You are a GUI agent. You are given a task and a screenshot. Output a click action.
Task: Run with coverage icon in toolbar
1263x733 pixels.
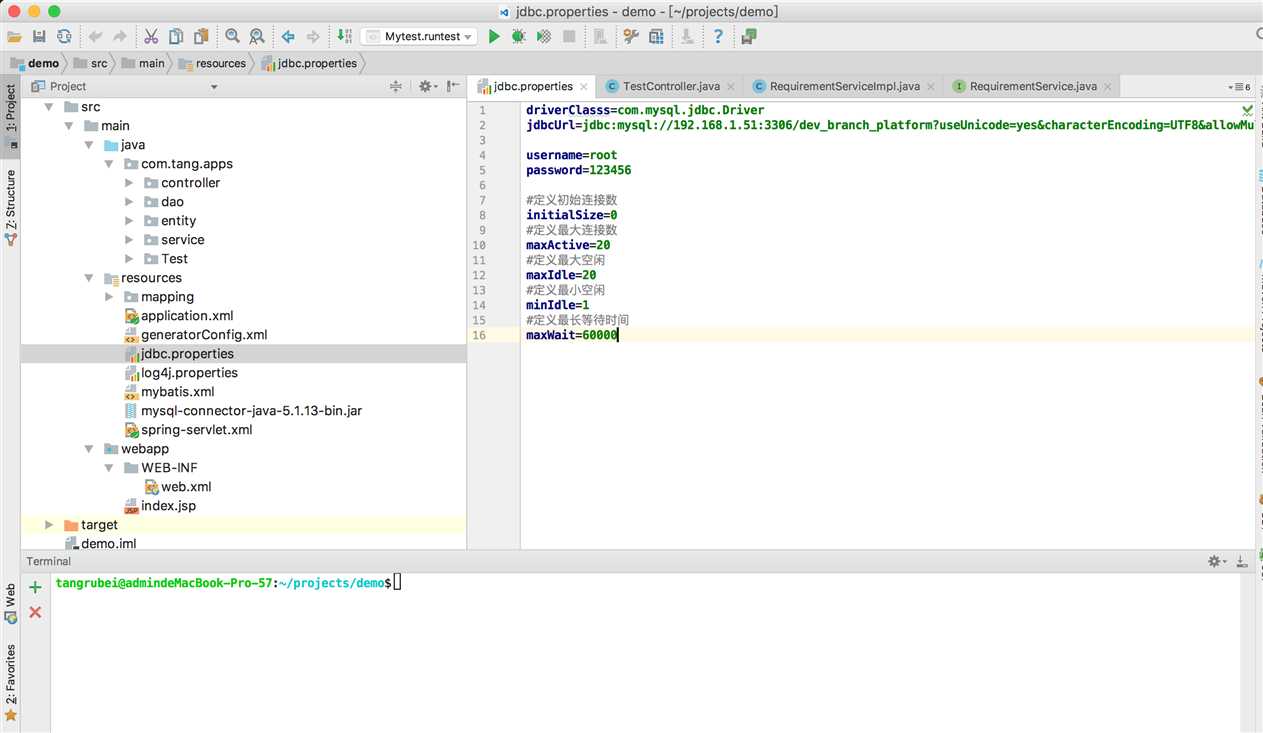pyautogui.click(x=543, y=36)
